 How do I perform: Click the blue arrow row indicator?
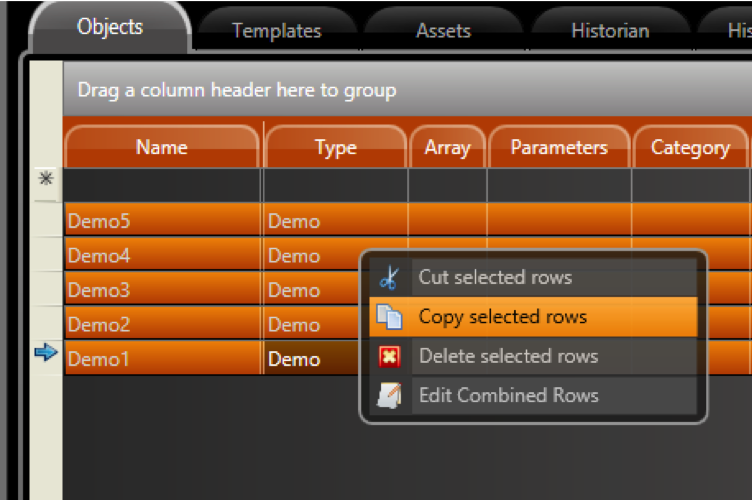46,354
